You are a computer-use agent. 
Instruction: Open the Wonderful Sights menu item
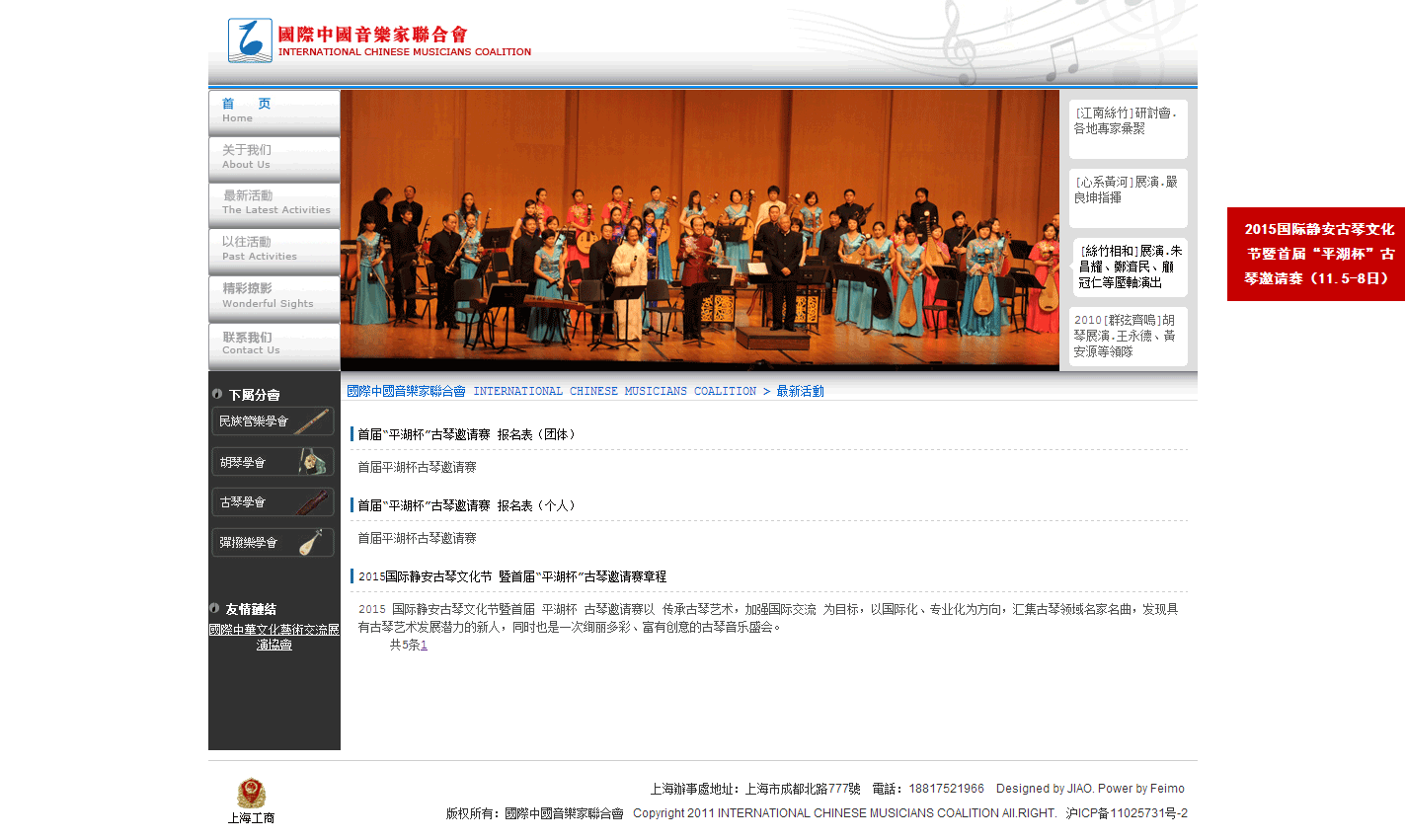(x=273, y=296)
